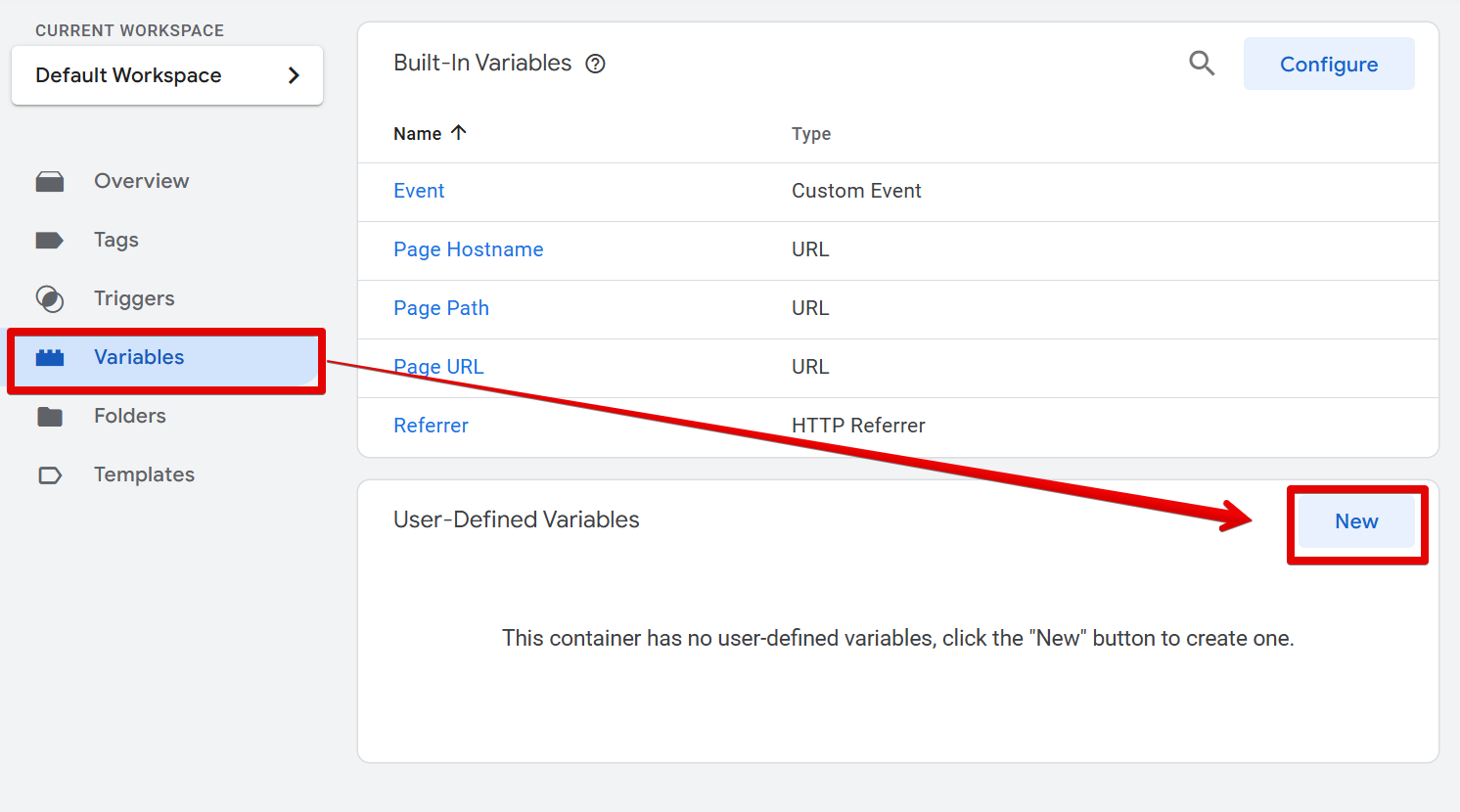Open the Tags section icon
1460x812 pixels.
point(50,239)
